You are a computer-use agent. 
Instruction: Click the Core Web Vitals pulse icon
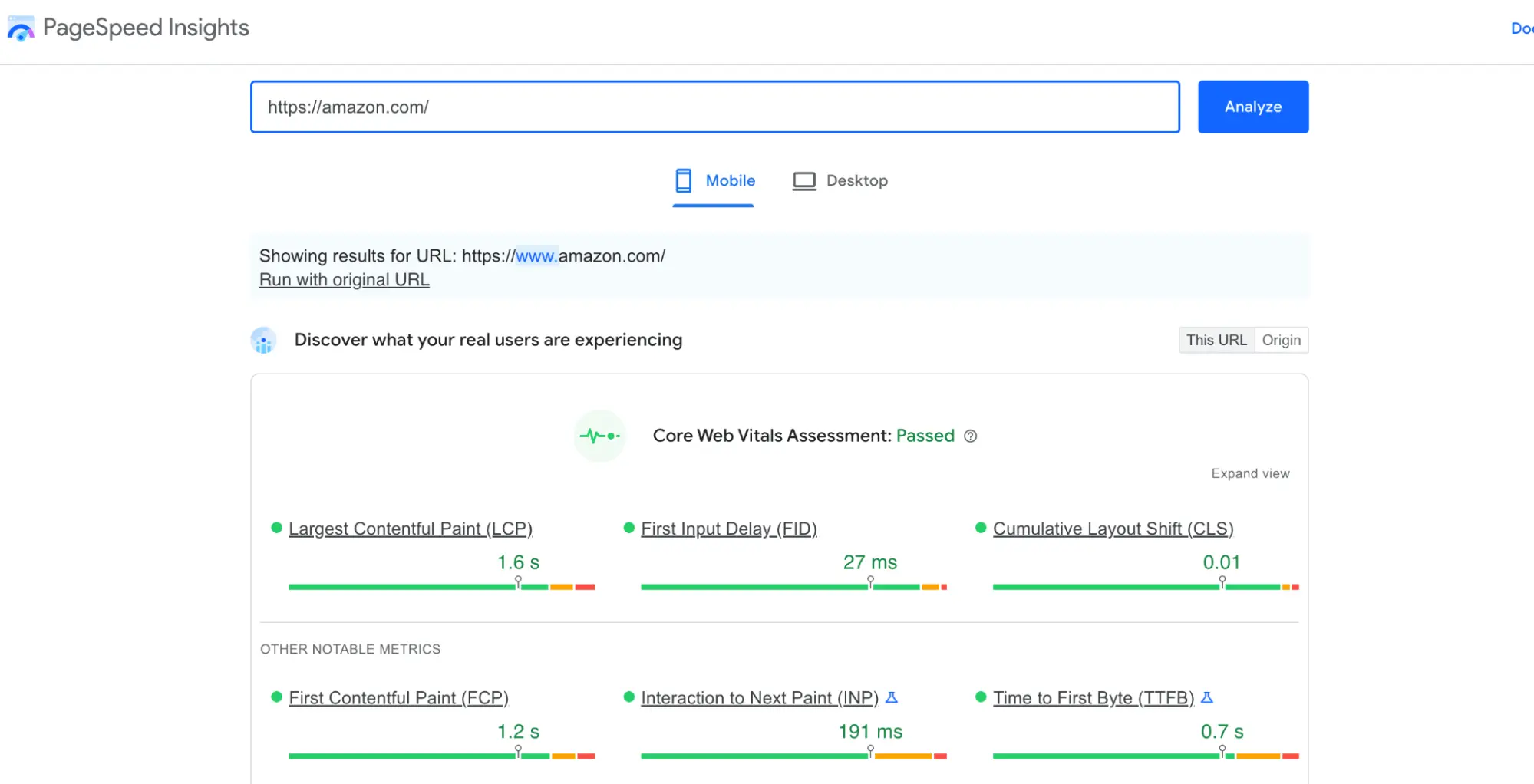pos(599,436)
